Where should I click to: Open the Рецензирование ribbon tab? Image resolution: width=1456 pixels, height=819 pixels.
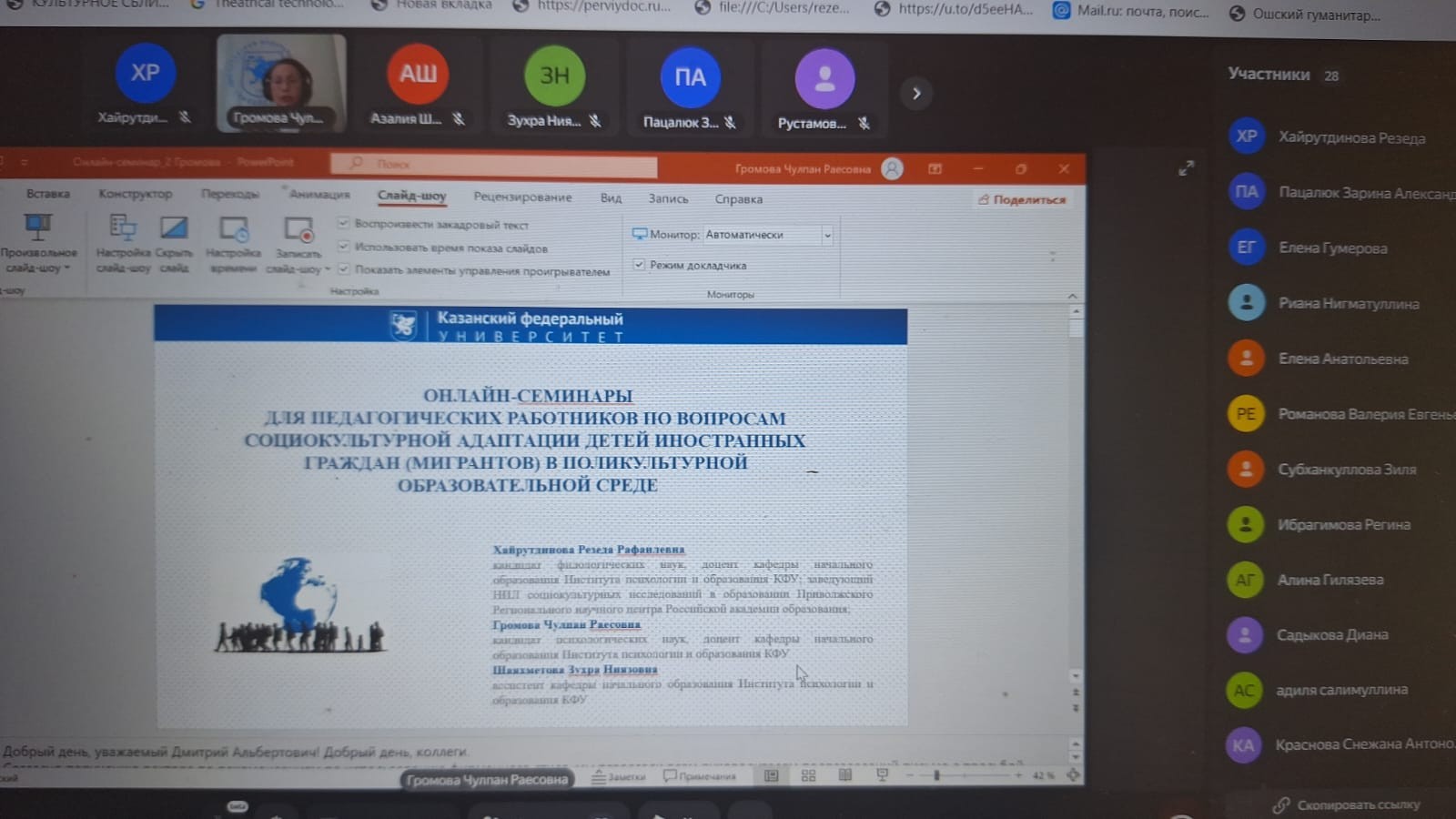point(522,197)
